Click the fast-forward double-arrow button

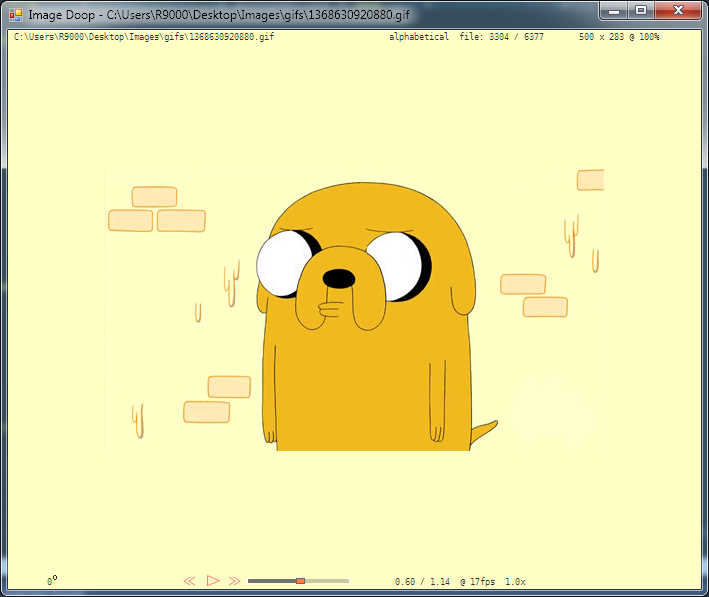[x=234, y=581]
